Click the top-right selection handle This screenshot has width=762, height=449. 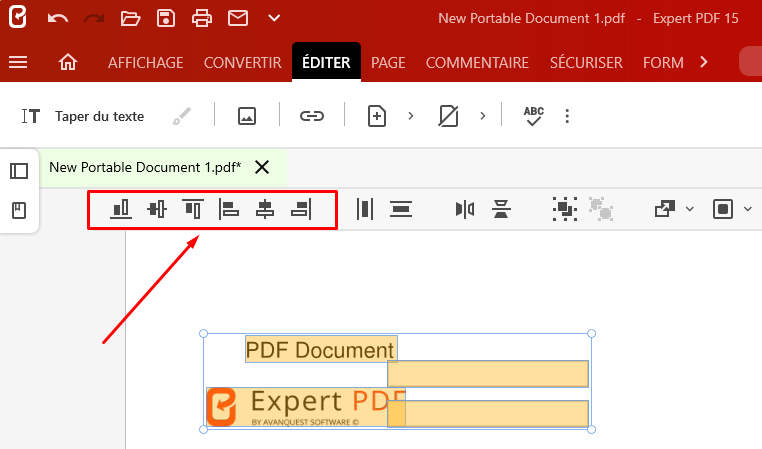tap(591, 333)
